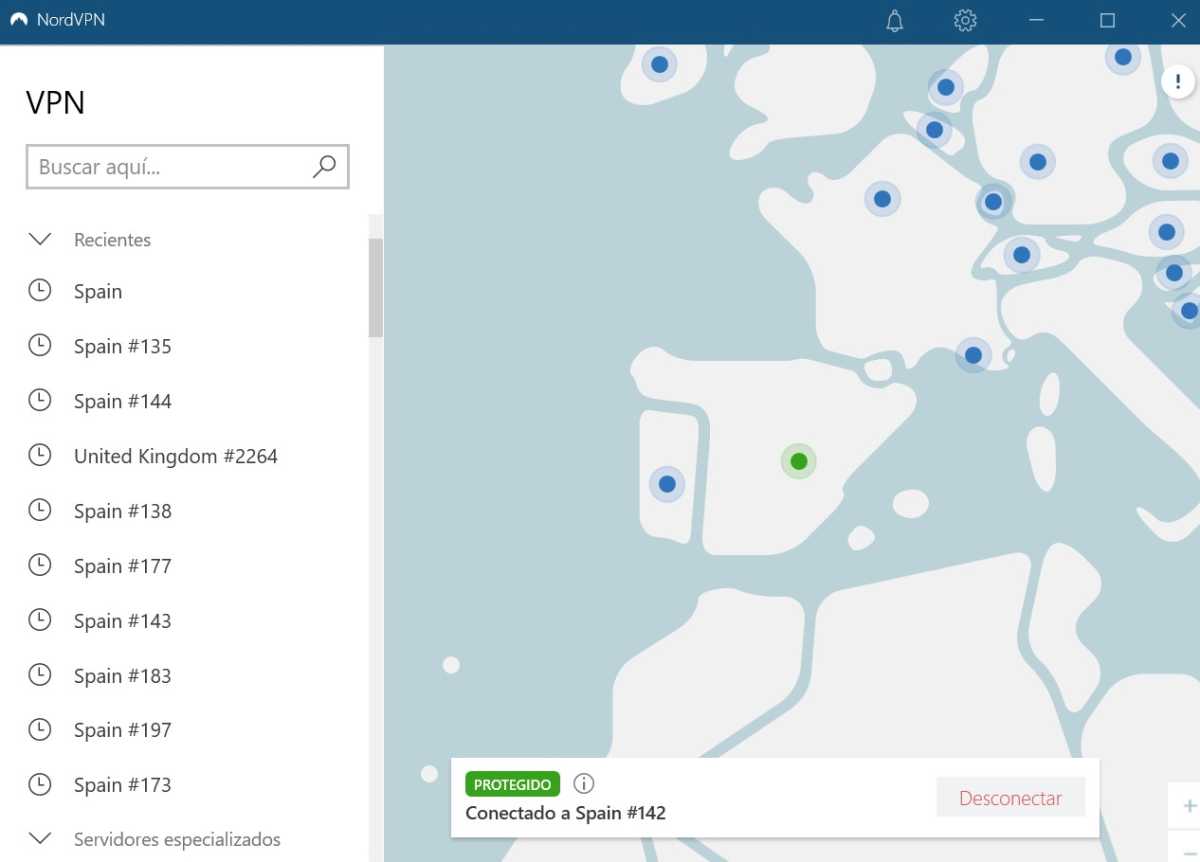Zoom in the map with plus button
Image resolution: width=1200 pixels, height=862 pixels.
point(1188,806)
